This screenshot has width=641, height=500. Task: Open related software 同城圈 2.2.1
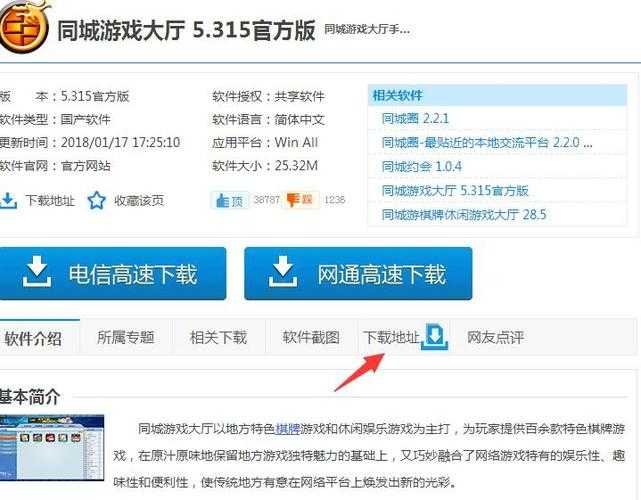pyautogui.click(x=415, y=119)
